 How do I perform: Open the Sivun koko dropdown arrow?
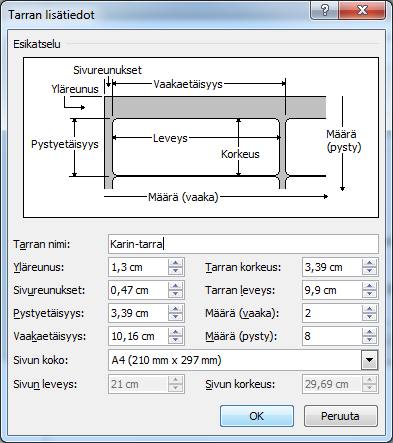(369, 360)
